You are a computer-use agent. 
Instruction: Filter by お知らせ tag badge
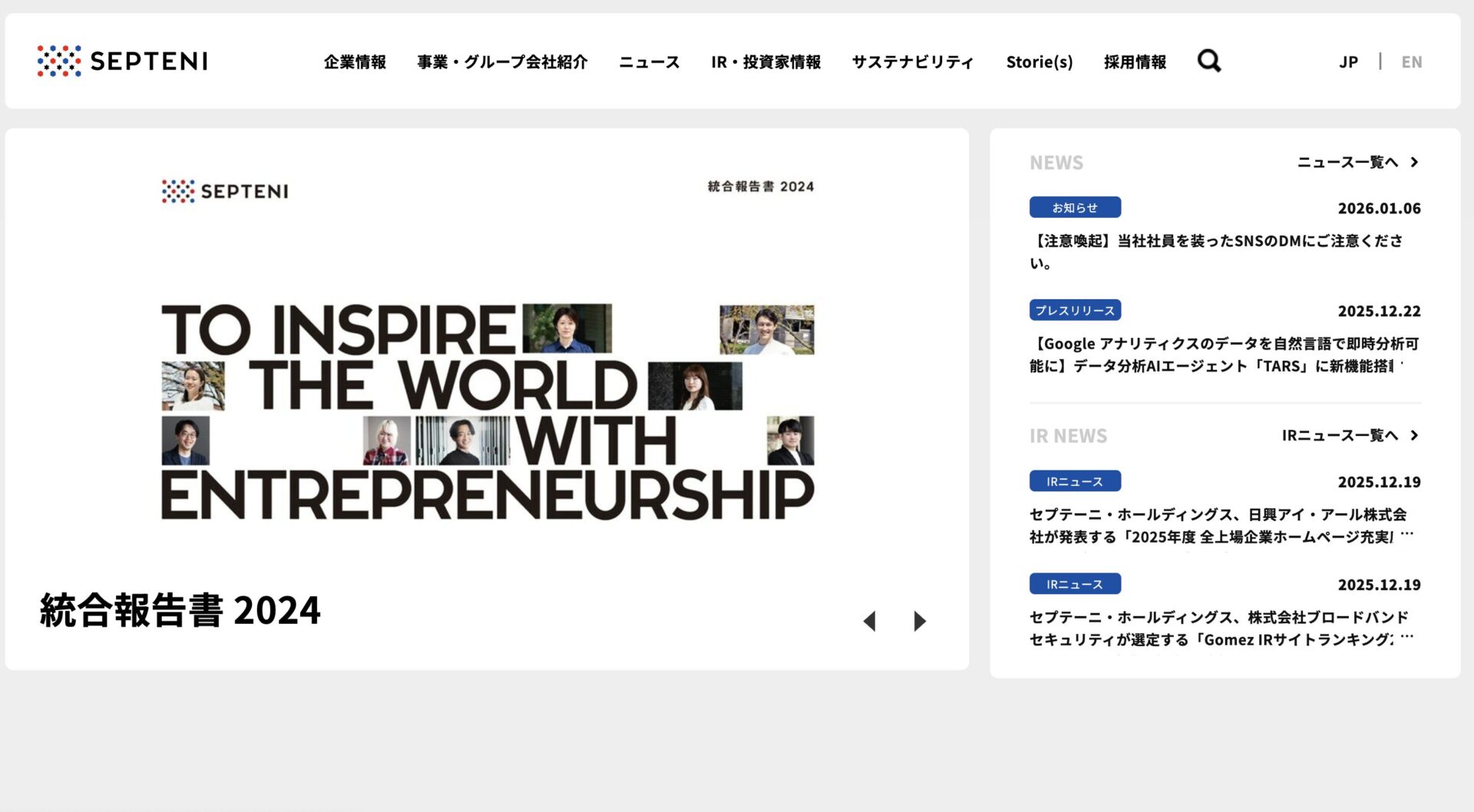[x=1075, y=207]
